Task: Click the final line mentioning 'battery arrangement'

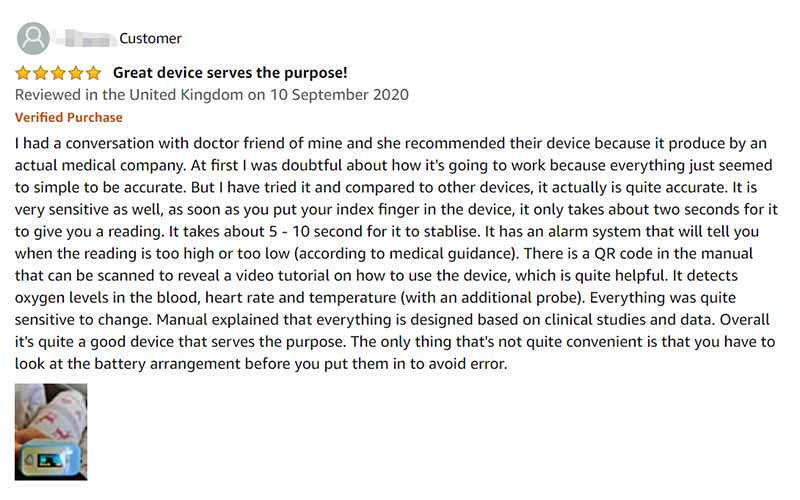Action: (261, 364)
